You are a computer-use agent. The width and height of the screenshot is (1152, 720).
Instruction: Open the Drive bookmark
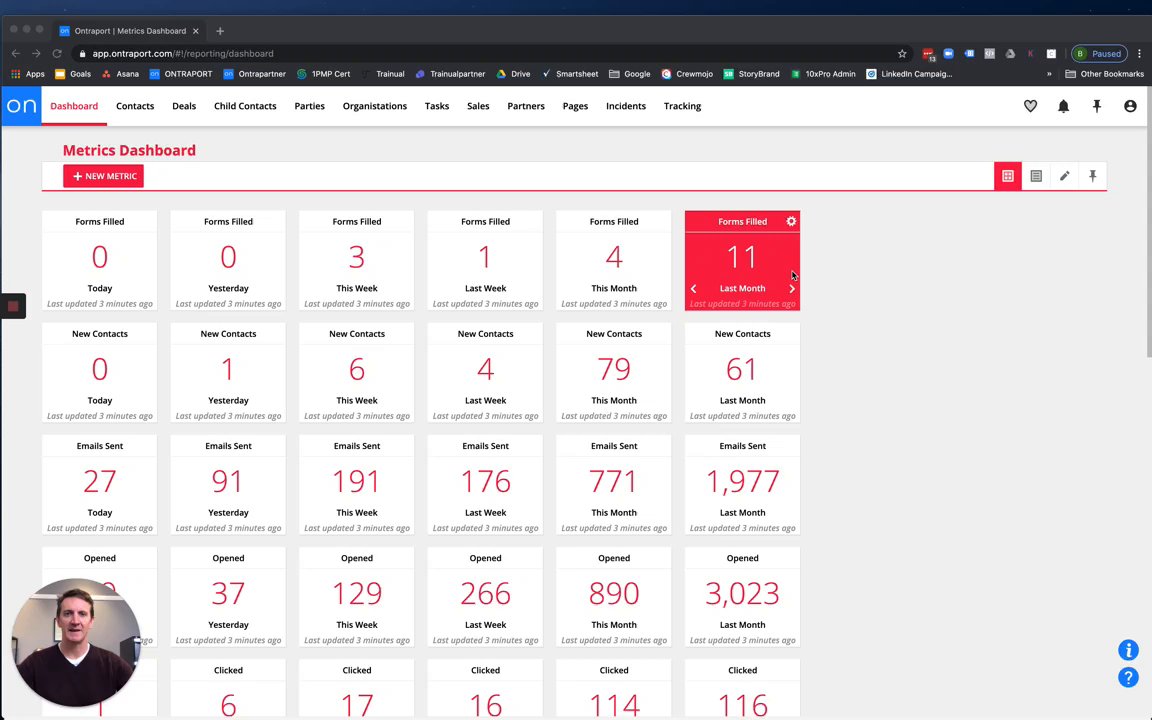[x=513, y=73]
